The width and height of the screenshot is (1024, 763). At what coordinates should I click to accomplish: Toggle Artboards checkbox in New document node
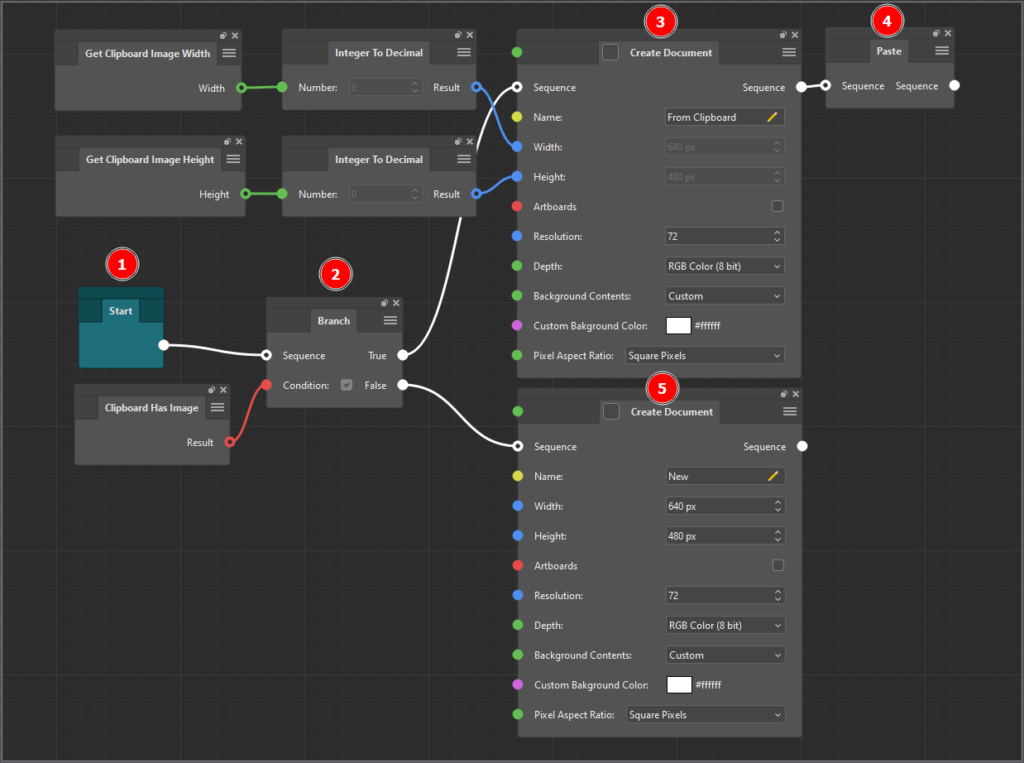tap(778, 565)
